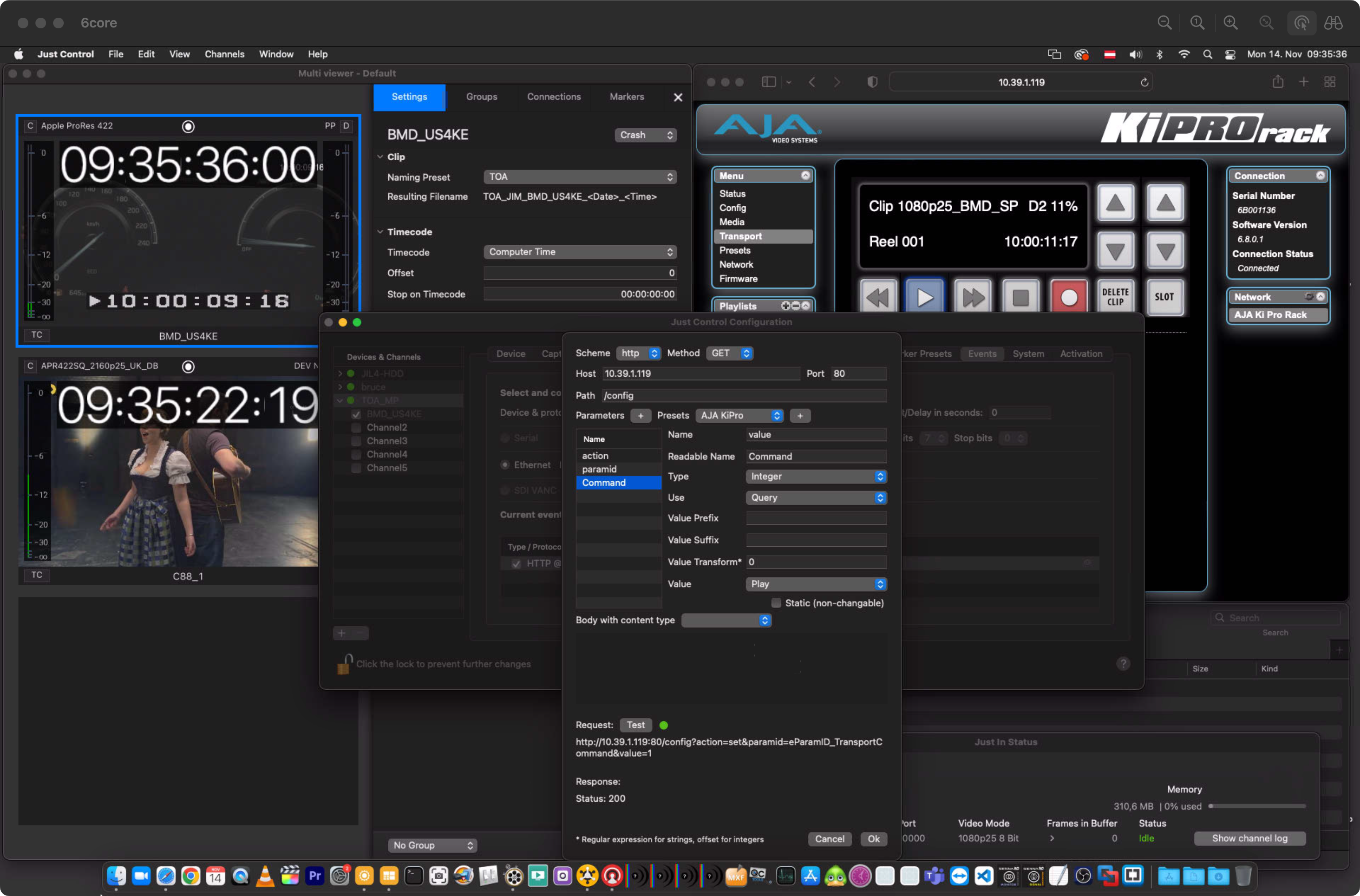Screen dimensions: 1360x896
Task: Open the Scheme http dropdown
Action: [638, 353]
